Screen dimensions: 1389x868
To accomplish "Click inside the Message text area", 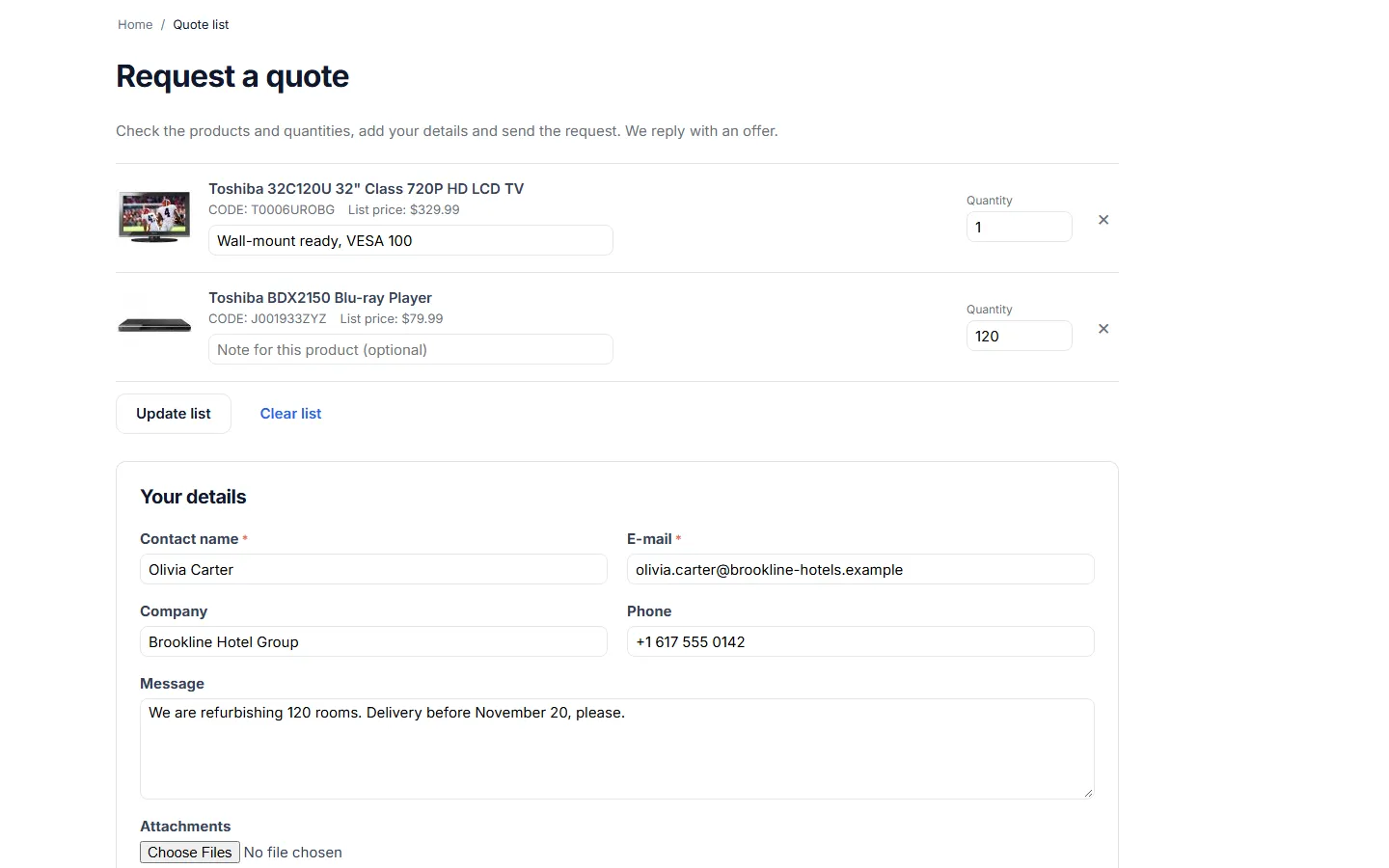I will click(617, 748).
